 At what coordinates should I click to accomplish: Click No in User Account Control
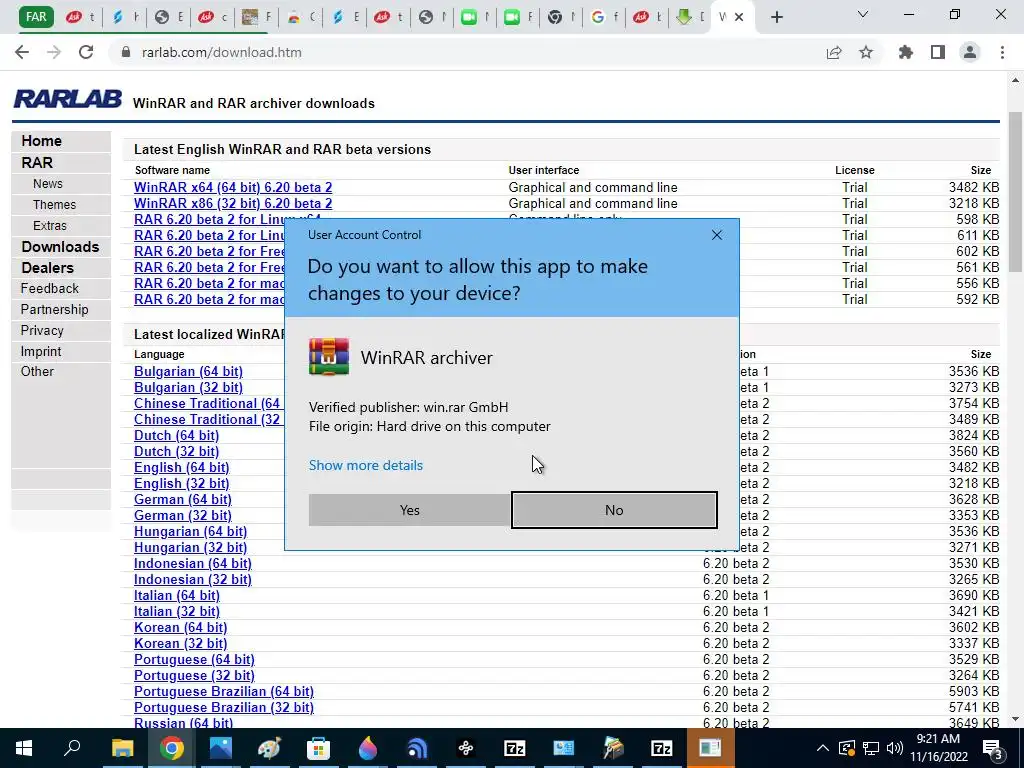pyautogui.click(x=614, y=510)
